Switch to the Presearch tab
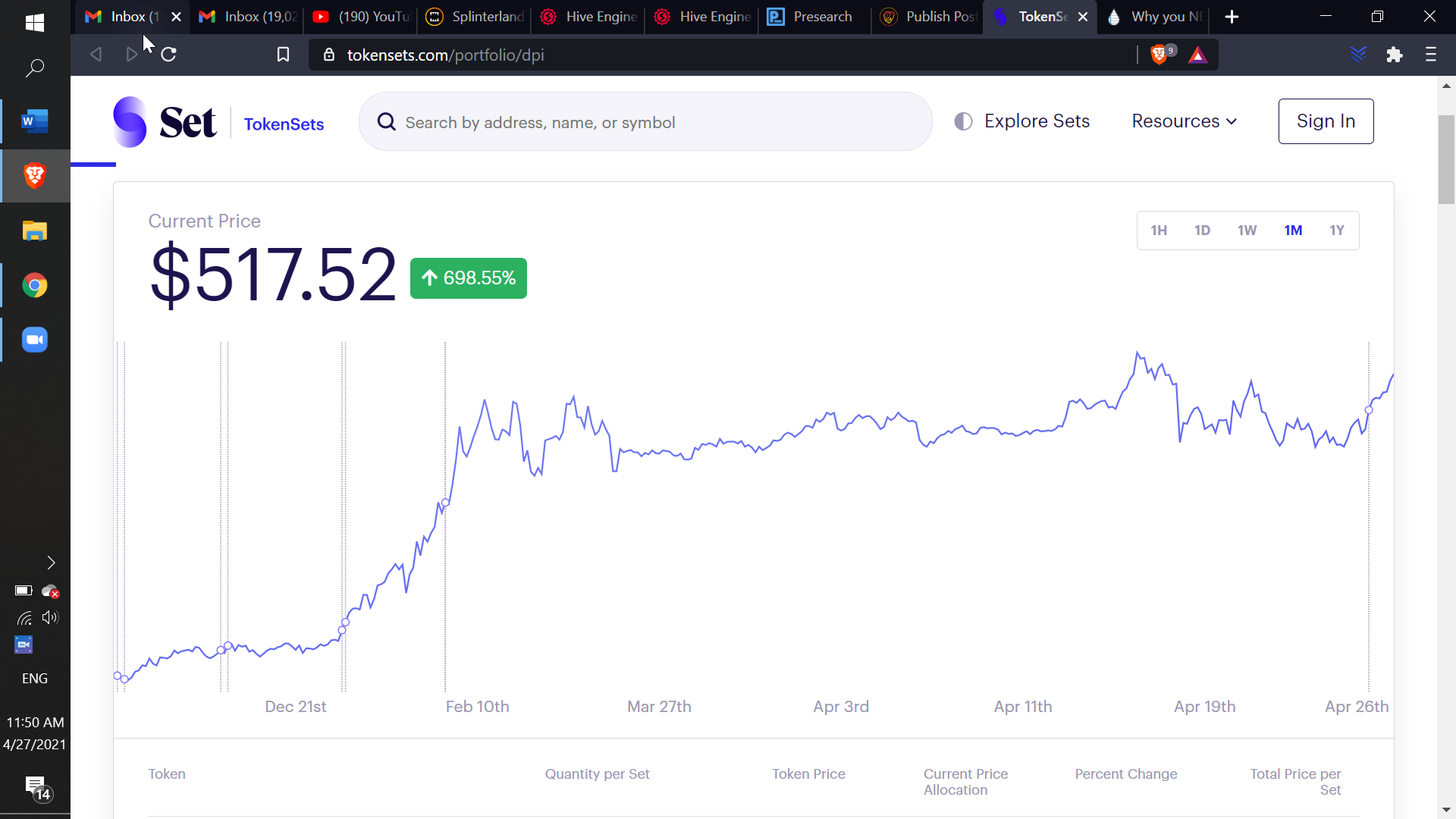 813,17
